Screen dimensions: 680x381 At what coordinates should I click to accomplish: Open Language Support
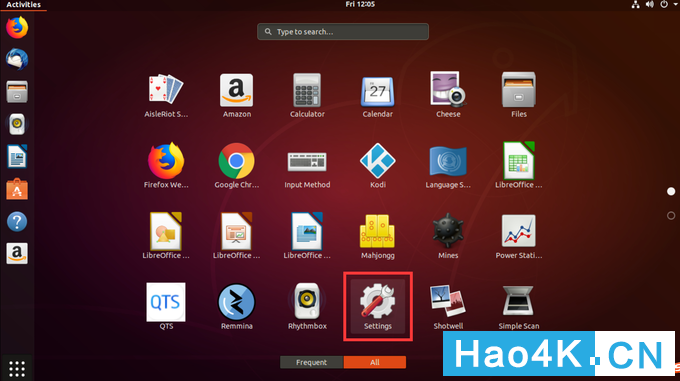[448, 166]
